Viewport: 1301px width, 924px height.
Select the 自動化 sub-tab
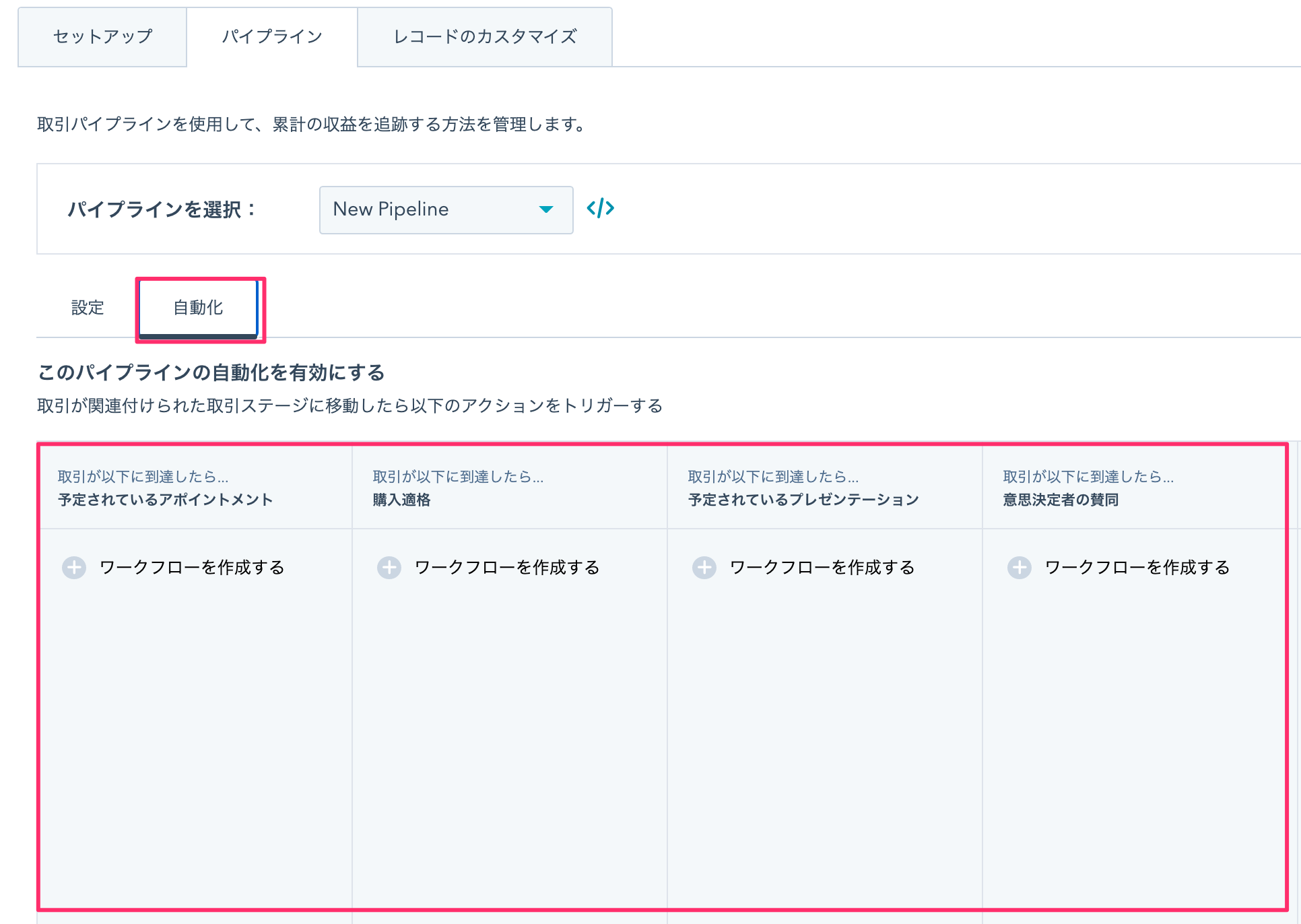[198, 308]
